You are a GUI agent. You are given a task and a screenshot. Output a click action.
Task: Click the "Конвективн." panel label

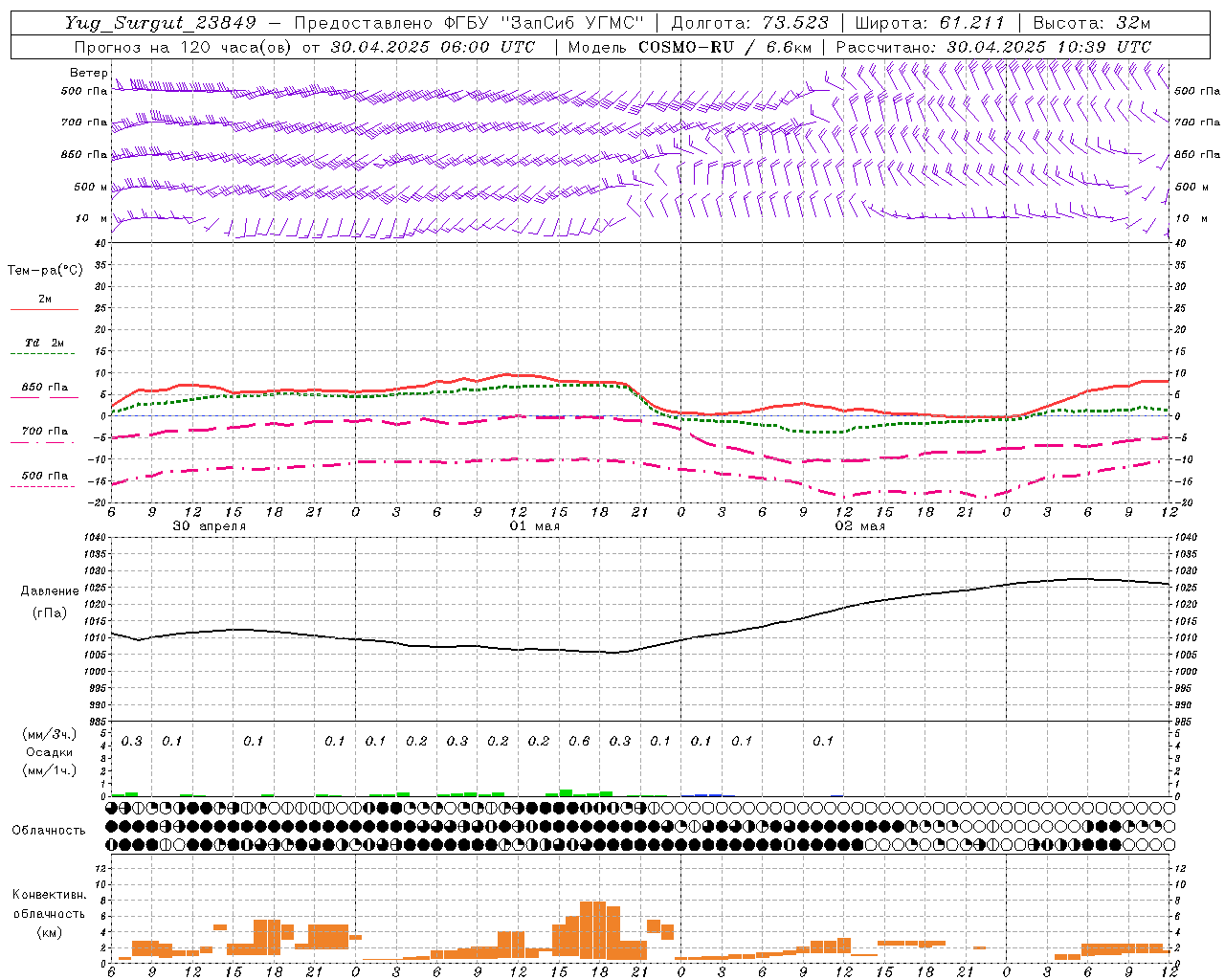pyautogui.click(x=49, y=894)
